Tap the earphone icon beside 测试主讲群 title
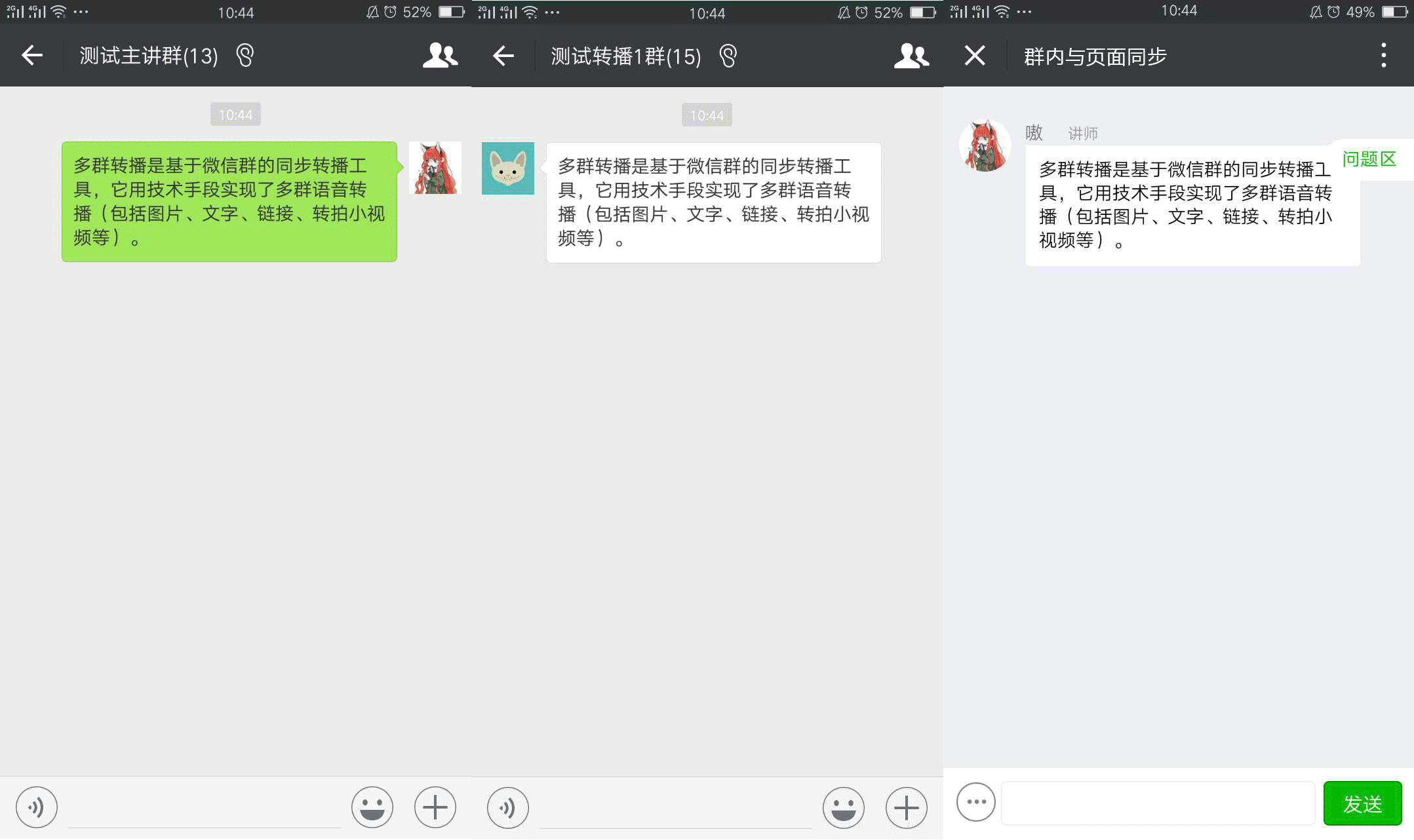 (243, 56)
